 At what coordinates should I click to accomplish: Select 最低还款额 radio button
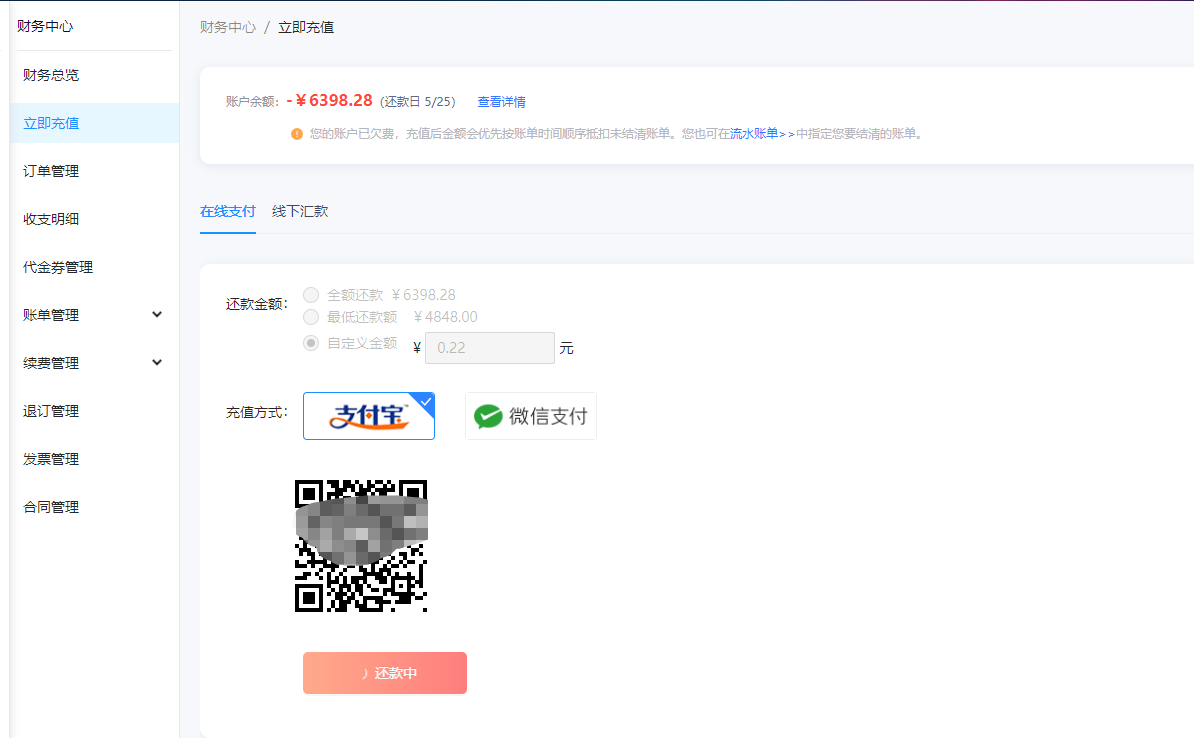point(311,317)
